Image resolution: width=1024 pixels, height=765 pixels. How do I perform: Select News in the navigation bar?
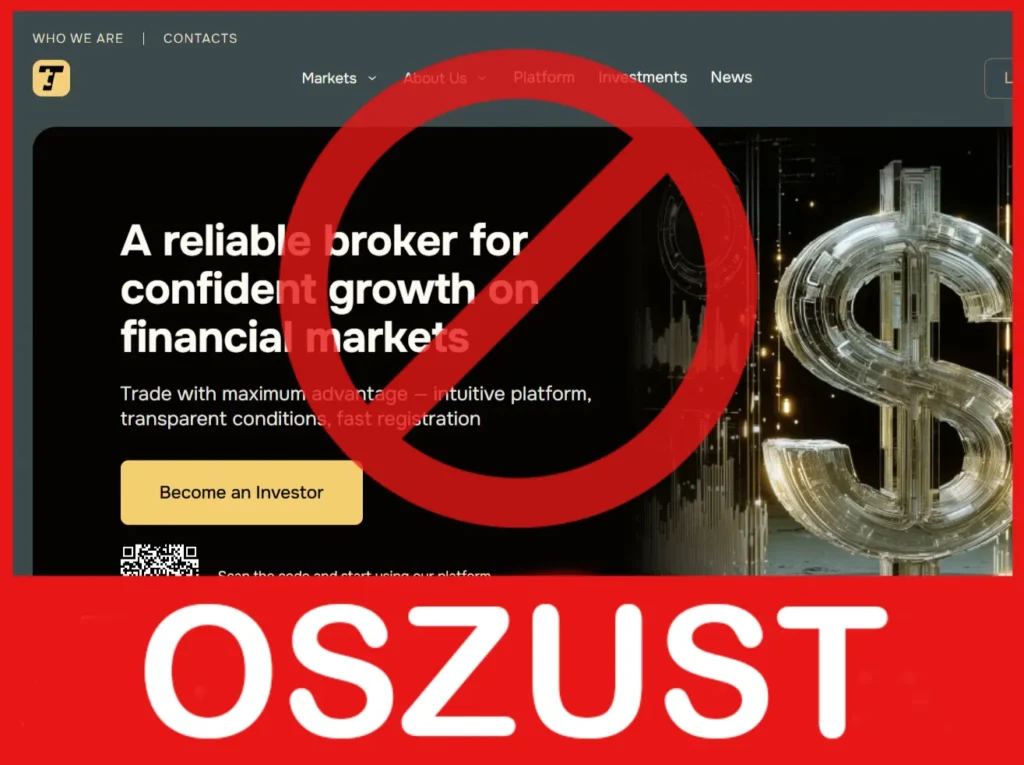coord(731,77)
